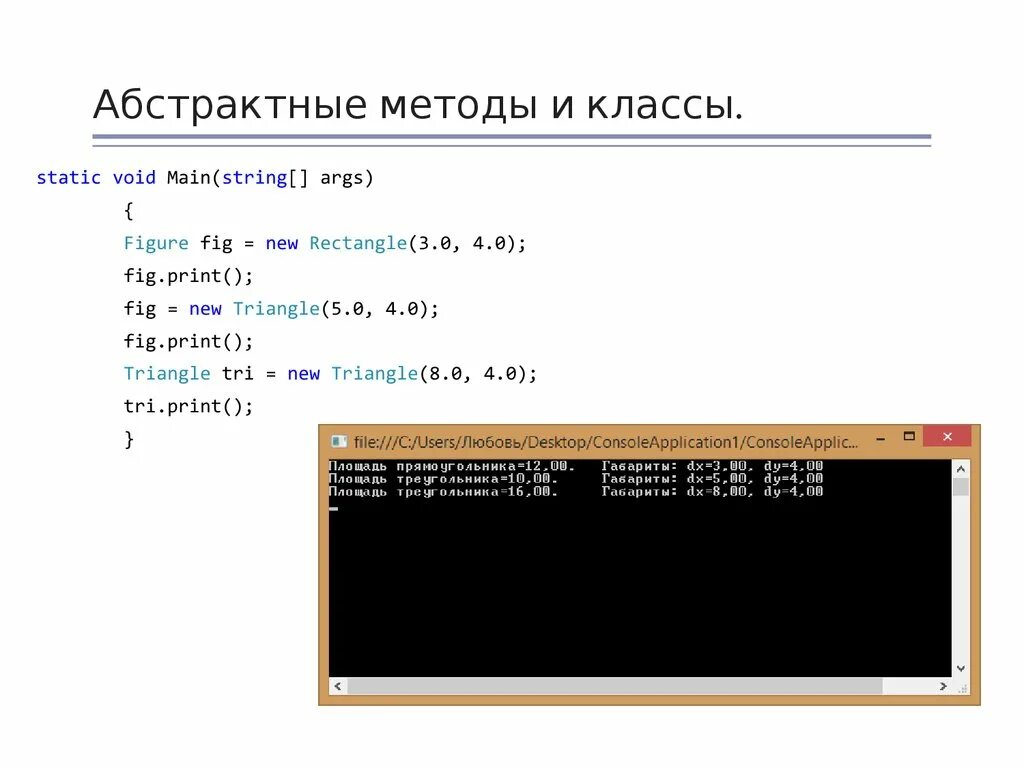Viewport: 1024px width, 768px height.
Task: Click the console vertical scrollbar thumb
Action: click(x=961, y=487)
